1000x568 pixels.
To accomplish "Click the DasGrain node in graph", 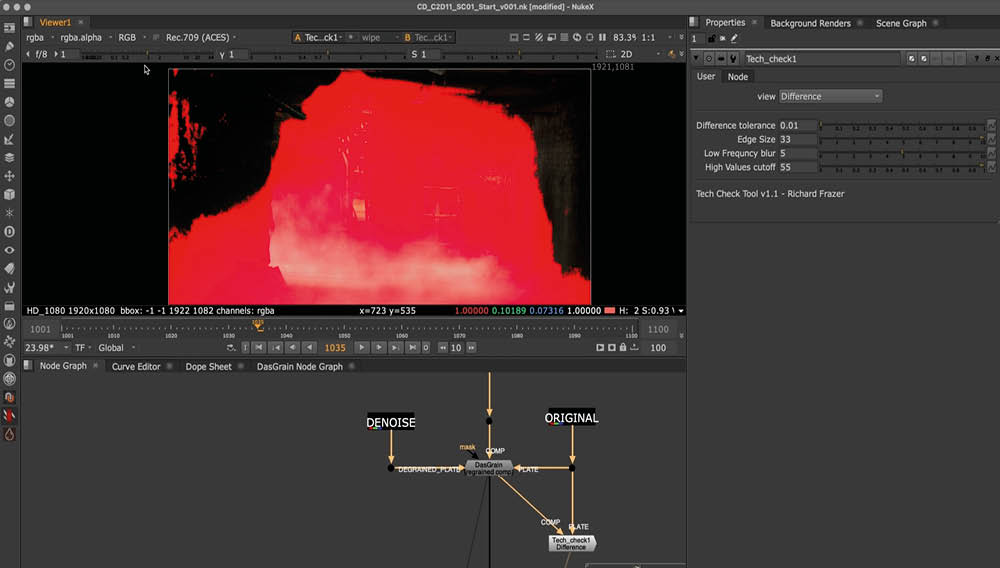I will tap(488, 467).
